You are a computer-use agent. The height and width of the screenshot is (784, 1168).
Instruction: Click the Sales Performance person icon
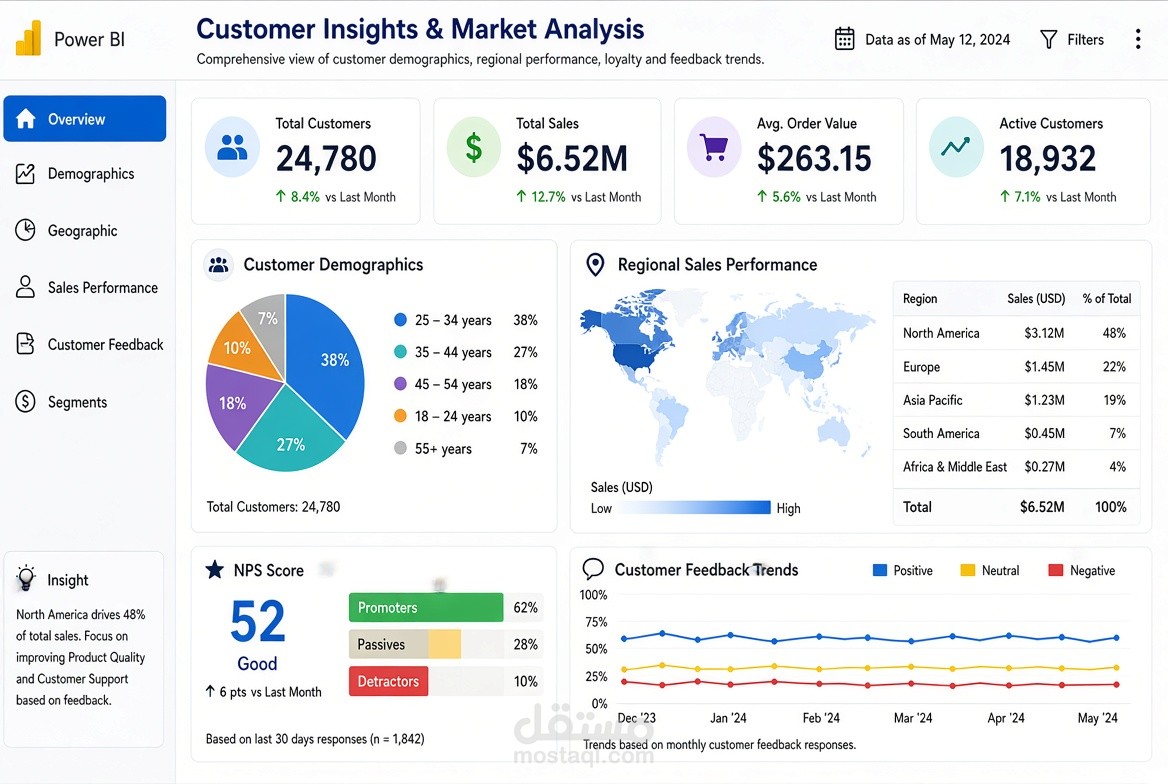25,287
